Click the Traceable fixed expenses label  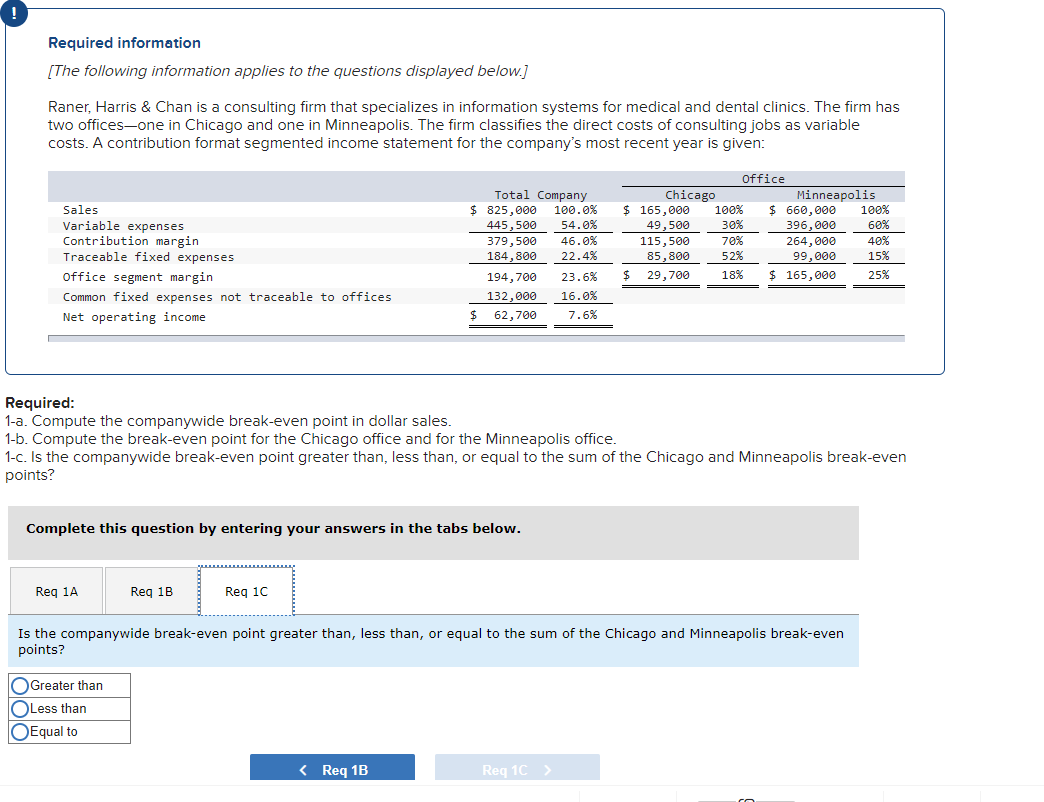point(148,257)
